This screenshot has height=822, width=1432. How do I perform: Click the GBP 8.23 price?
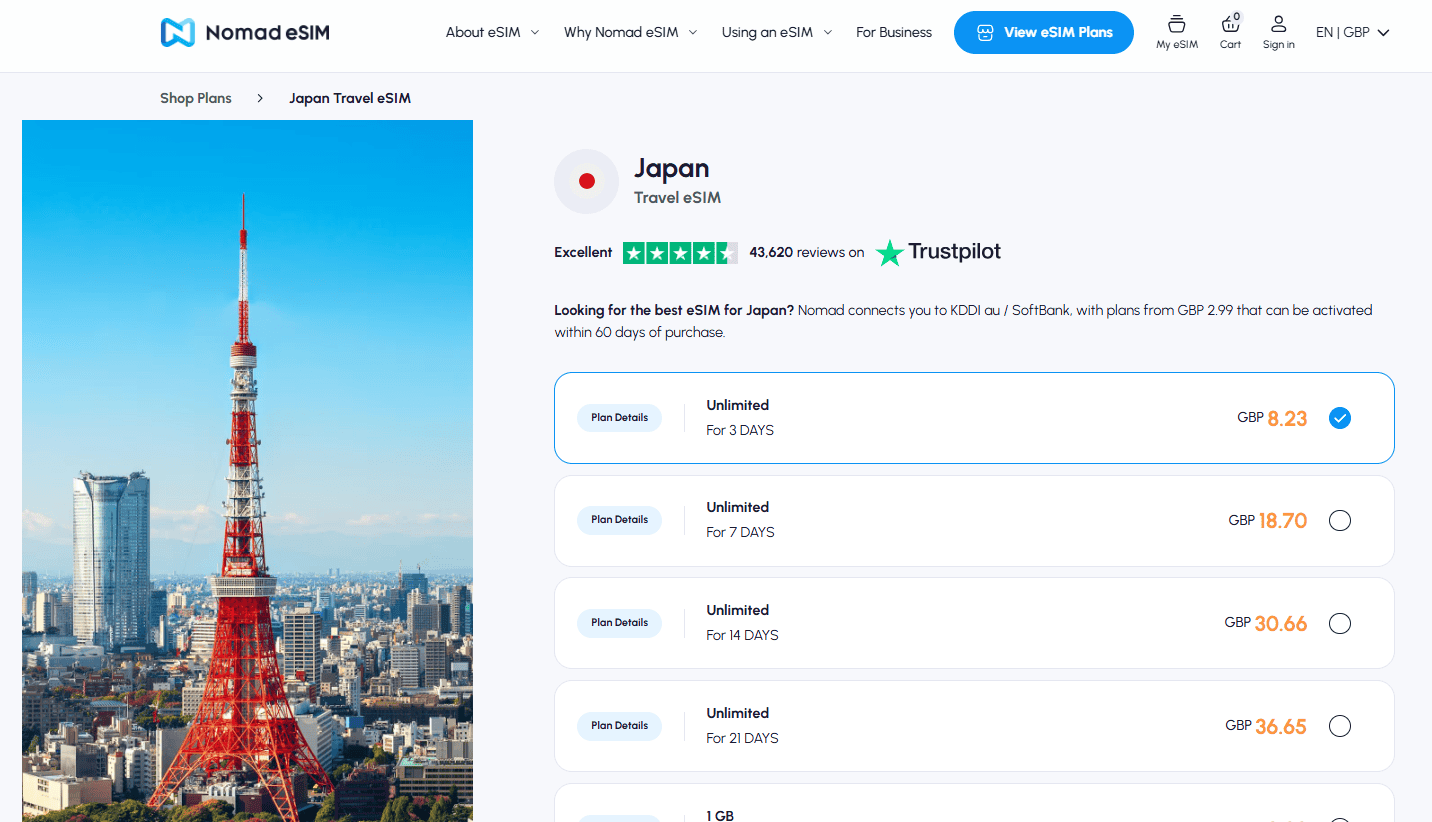click(1272, 418)
